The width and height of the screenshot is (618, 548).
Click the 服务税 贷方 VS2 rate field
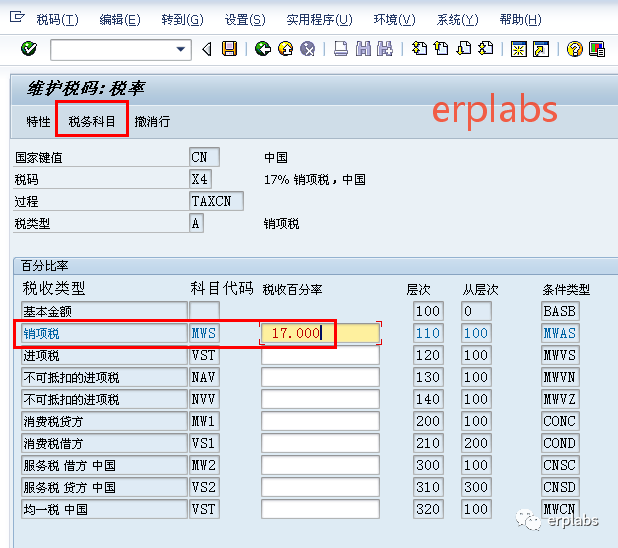(x=320, y=487)
